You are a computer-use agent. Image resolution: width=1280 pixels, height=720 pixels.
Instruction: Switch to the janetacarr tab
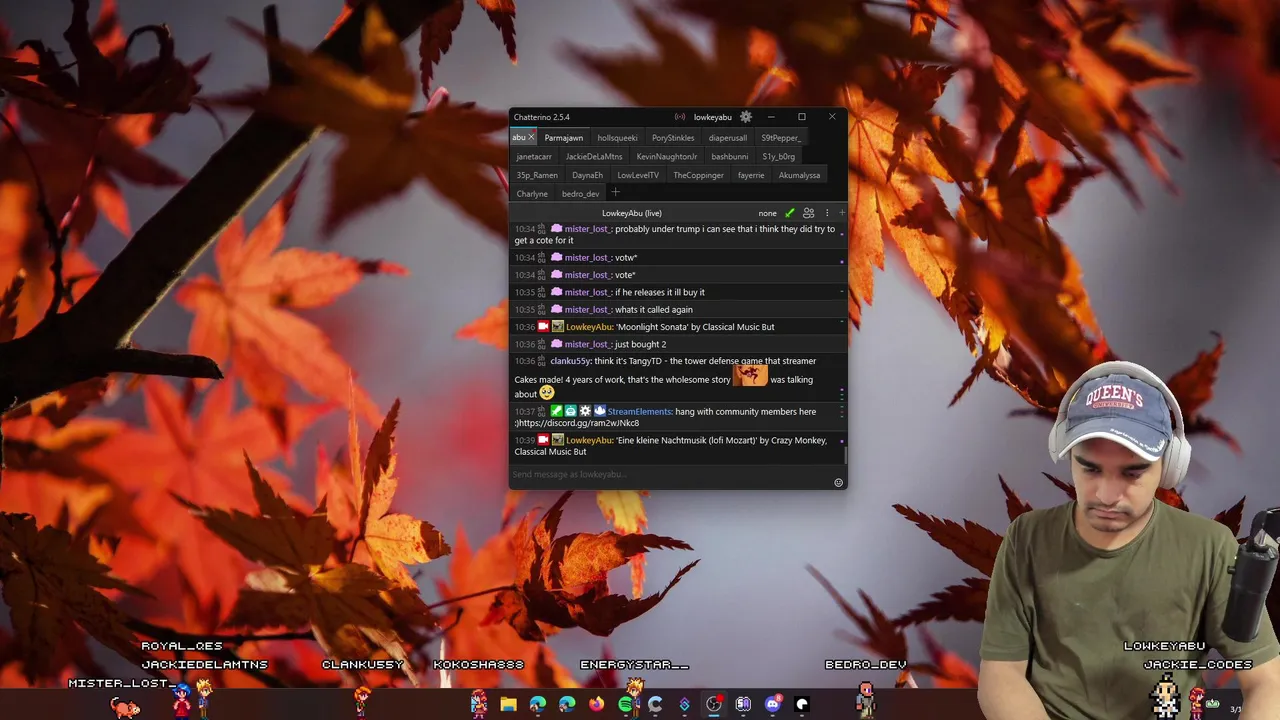(534, 157)
